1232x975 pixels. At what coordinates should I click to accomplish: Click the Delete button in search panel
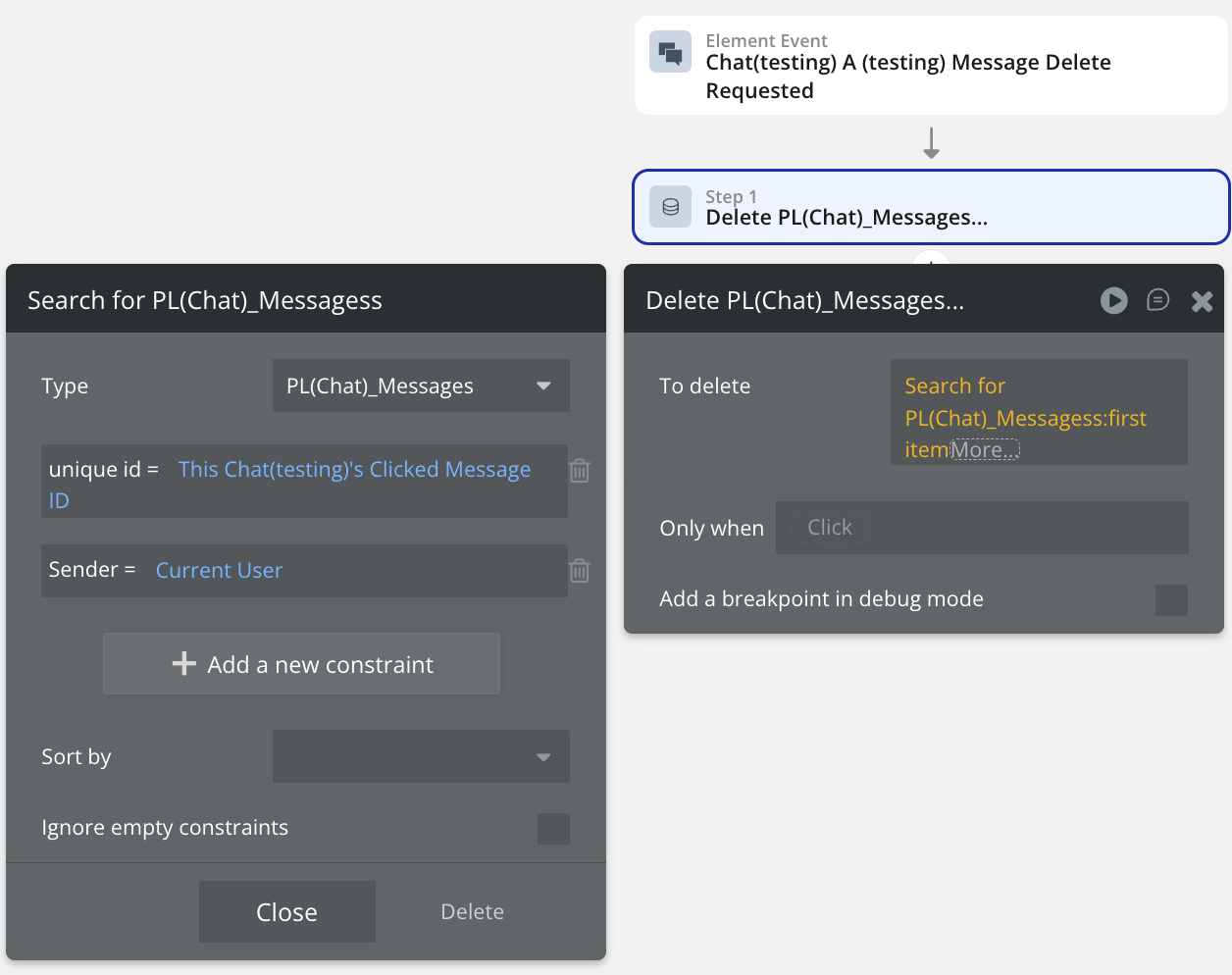click(x=472, y=911)
